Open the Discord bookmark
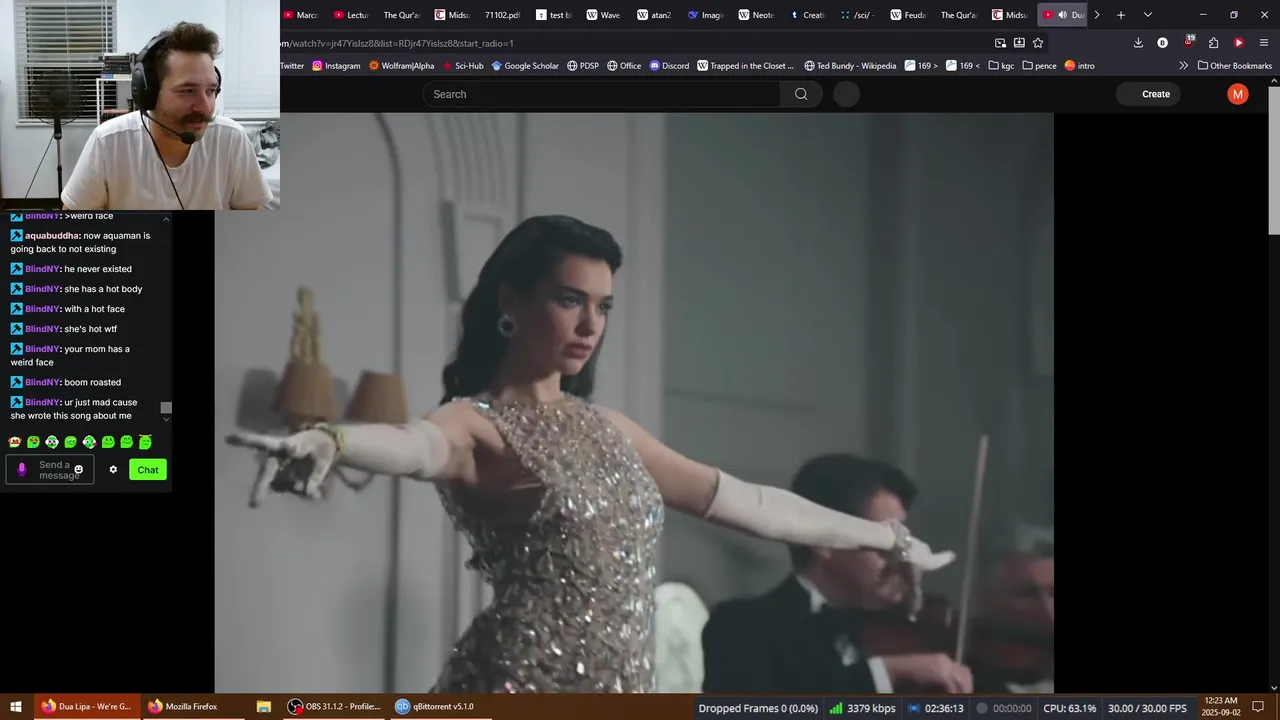The image size is (1280, 720). coord(669,66)
